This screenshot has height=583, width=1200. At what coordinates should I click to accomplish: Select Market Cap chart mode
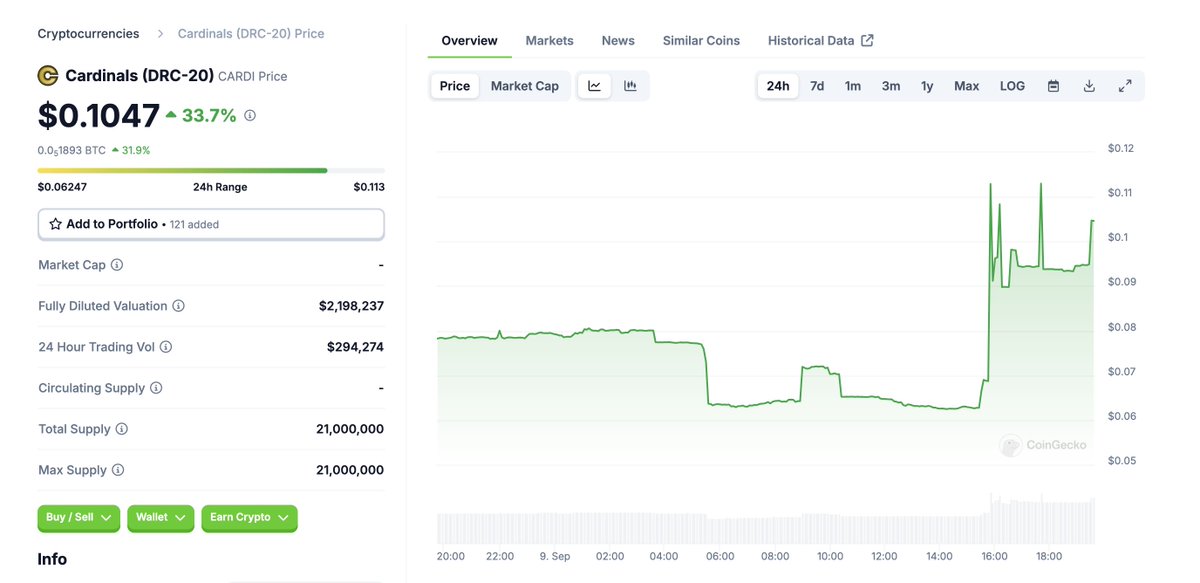coord(525,86)
